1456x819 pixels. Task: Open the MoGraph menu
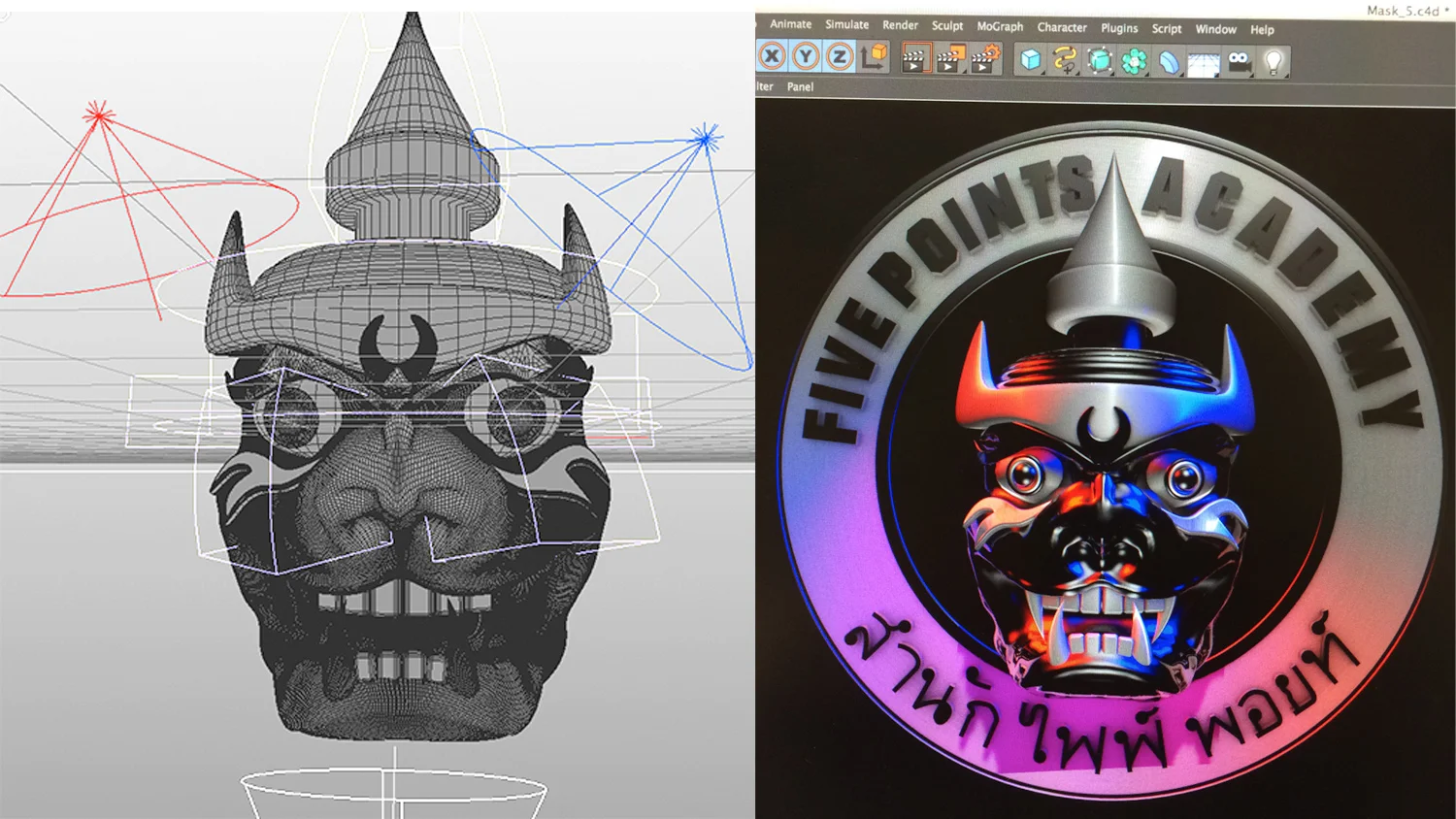tap(1000, 26)
